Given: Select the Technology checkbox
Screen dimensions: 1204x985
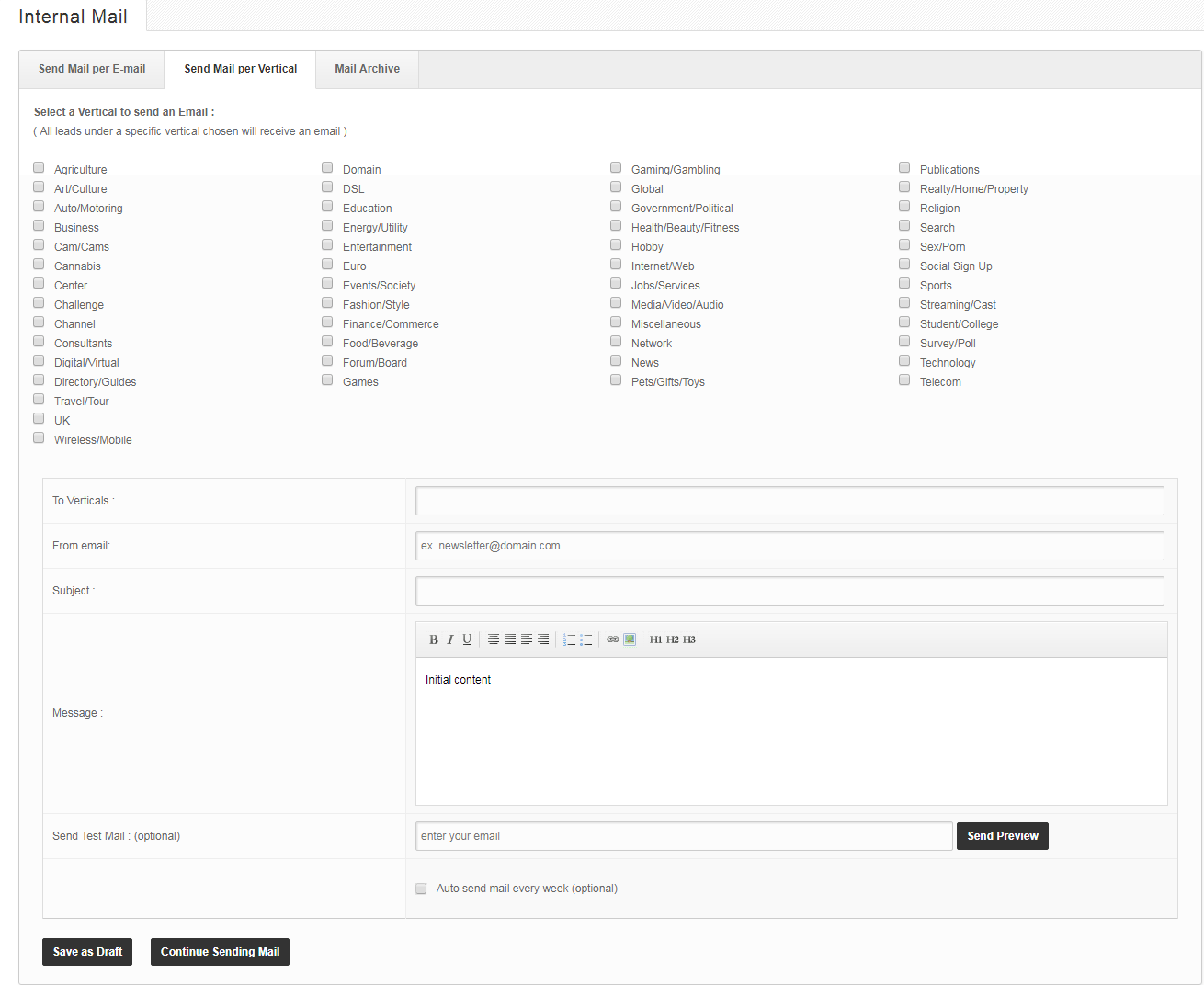Looking at the screenshot, I should coord(904,360).
